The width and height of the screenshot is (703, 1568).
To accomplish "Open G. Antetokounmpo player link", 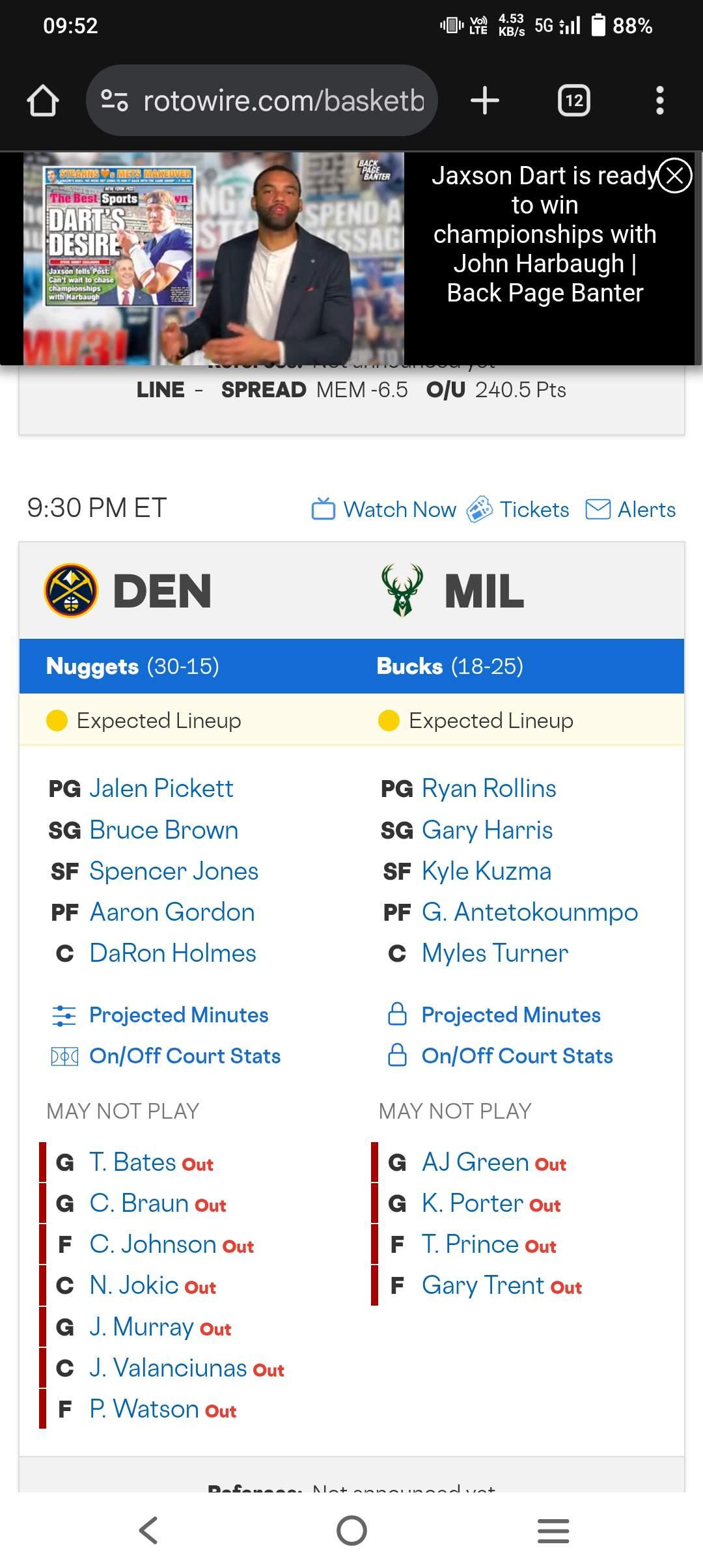I will tap(529, 912).
